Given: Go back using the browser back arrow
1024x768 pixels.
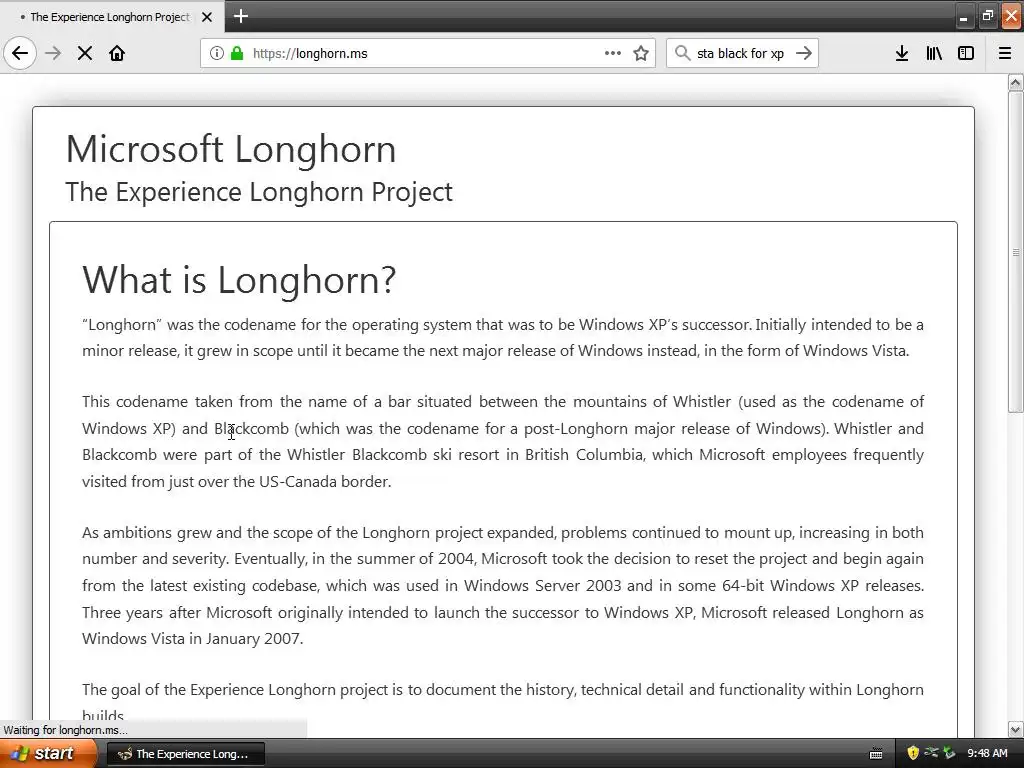Looking at the screenshot, I should tap(20, 53).
